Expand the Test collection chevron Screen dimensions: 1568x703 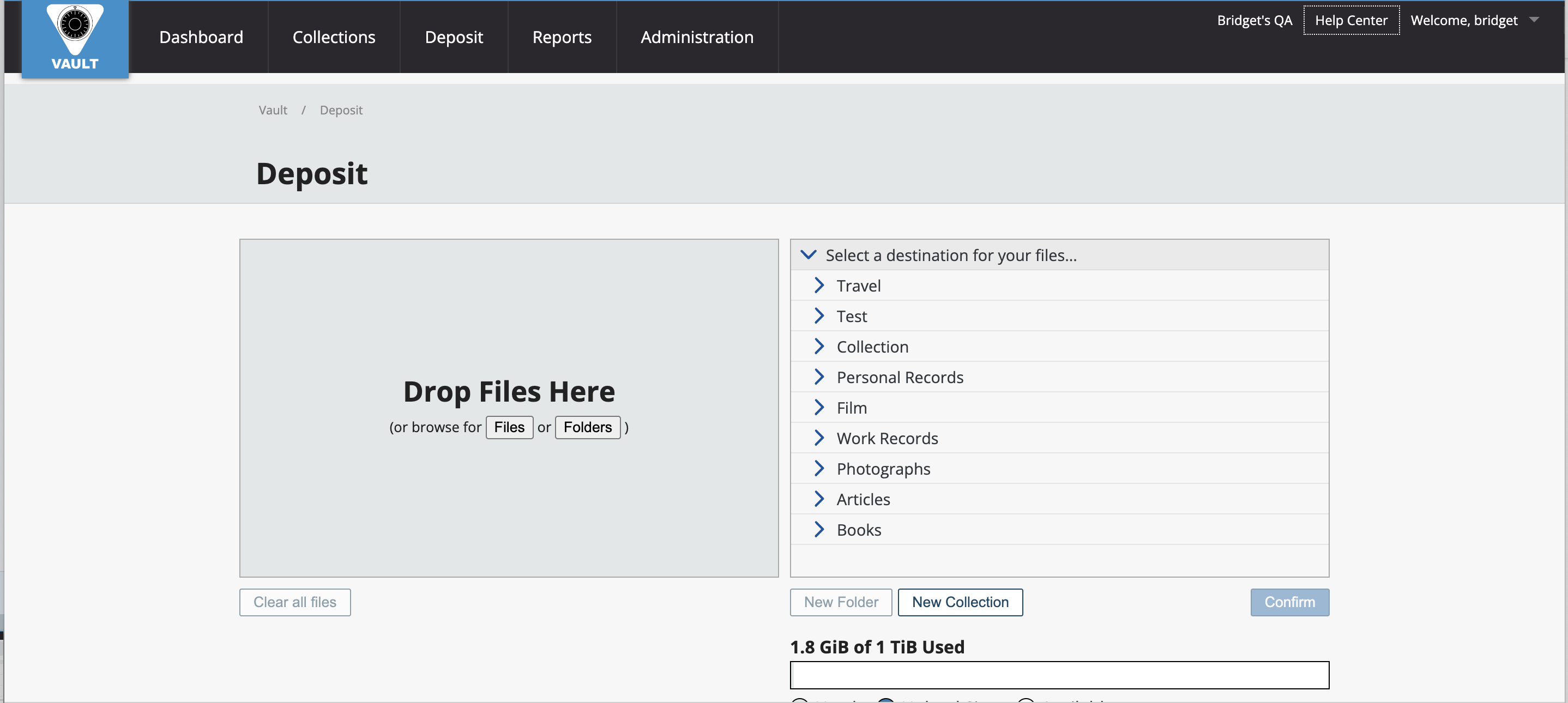click(x=819, y=316)
